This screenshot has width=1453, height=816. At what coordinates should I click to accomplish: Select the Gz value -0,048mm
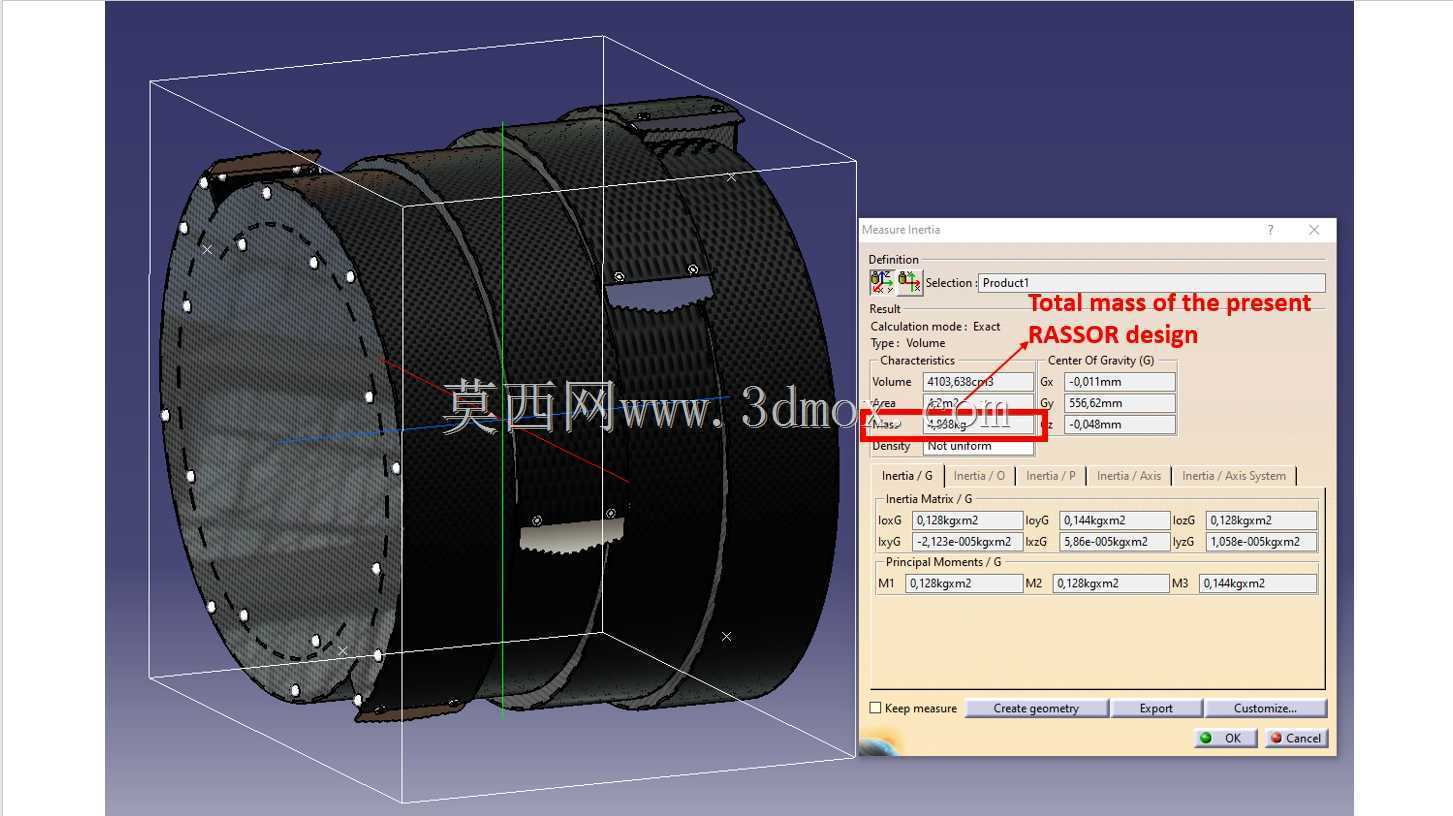[x=1119, y=424]
